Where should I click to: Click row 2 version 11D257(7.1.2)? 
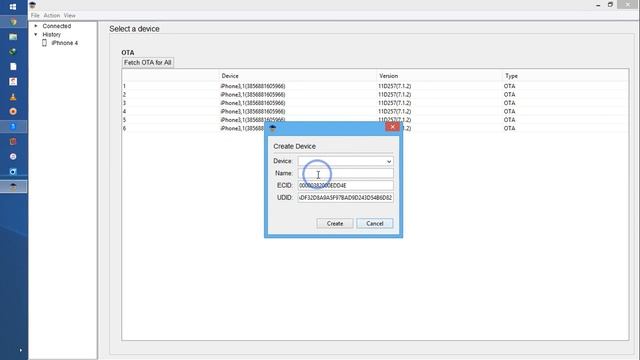(x=395, y=95)
